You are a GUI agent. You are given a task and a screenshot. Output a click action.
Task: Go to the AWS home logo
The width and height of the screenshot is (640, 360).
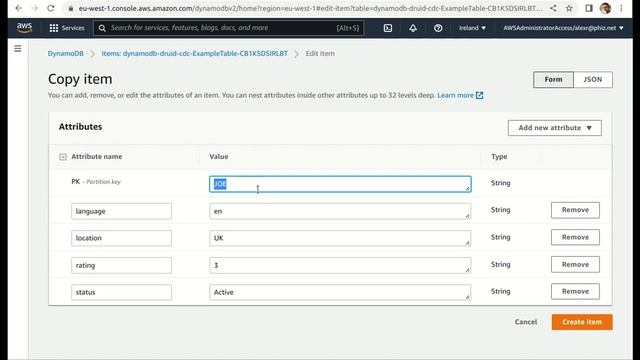tap(24, 27)
